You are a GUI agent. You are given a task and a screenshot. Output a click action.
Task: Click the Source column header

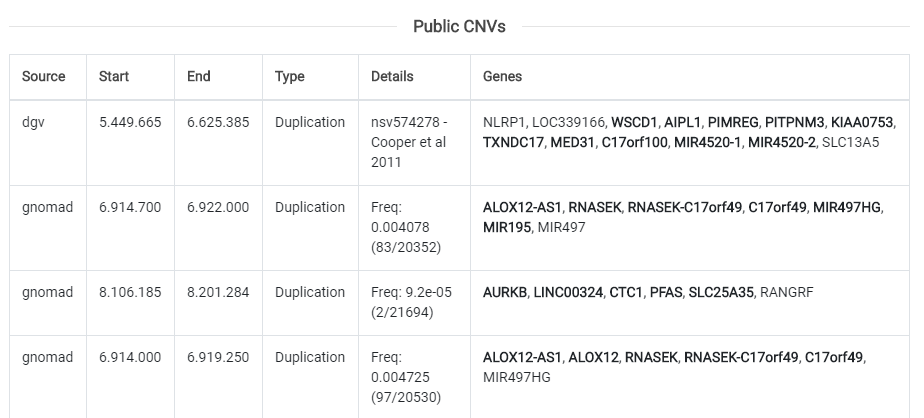44,76
